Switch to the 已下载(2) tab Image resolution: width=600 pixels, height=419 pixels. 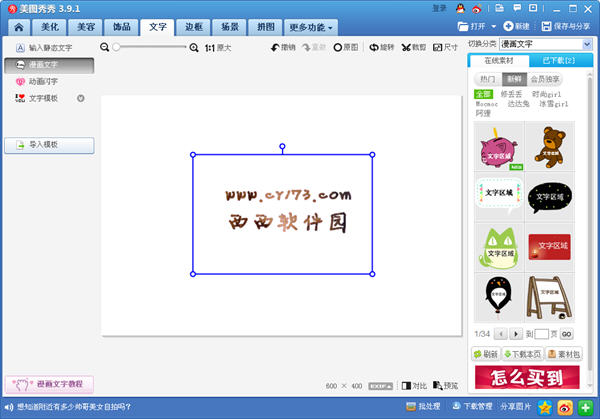coord(559,60)
